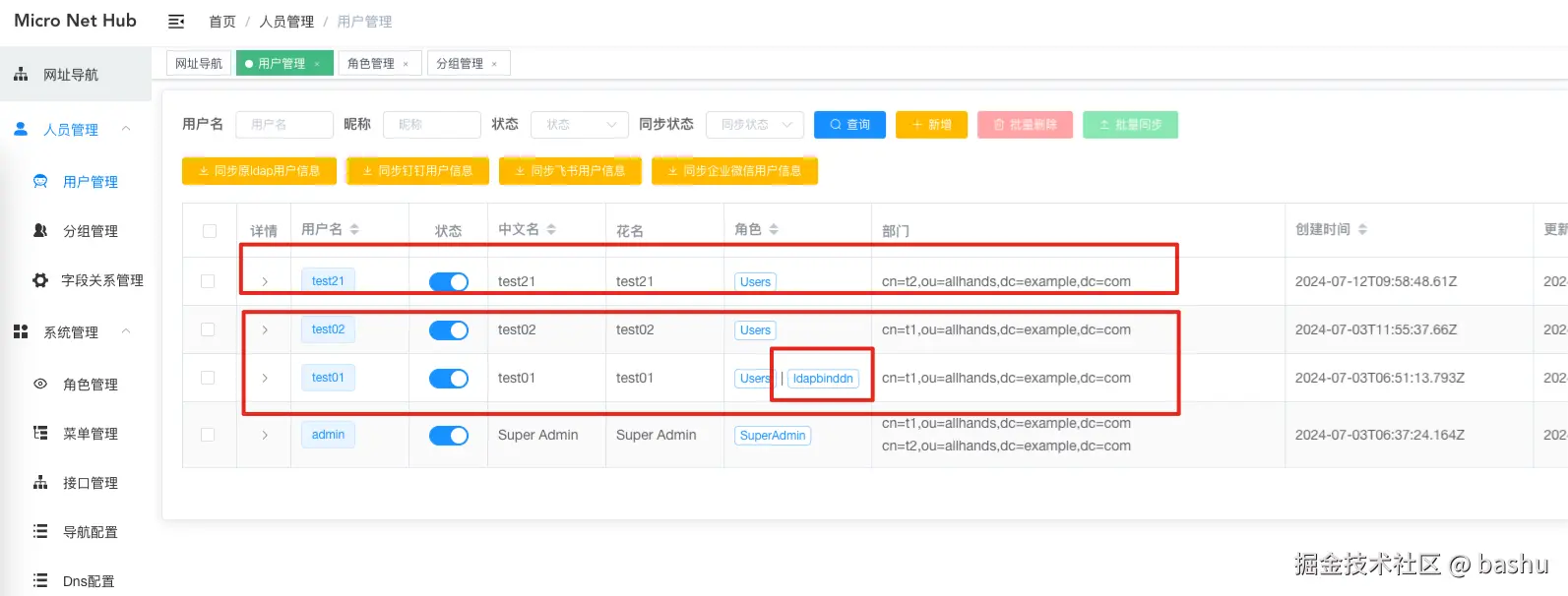Sort by 中文名 column arrows
Screen dimensions: 1568x596
pos(551,229)
